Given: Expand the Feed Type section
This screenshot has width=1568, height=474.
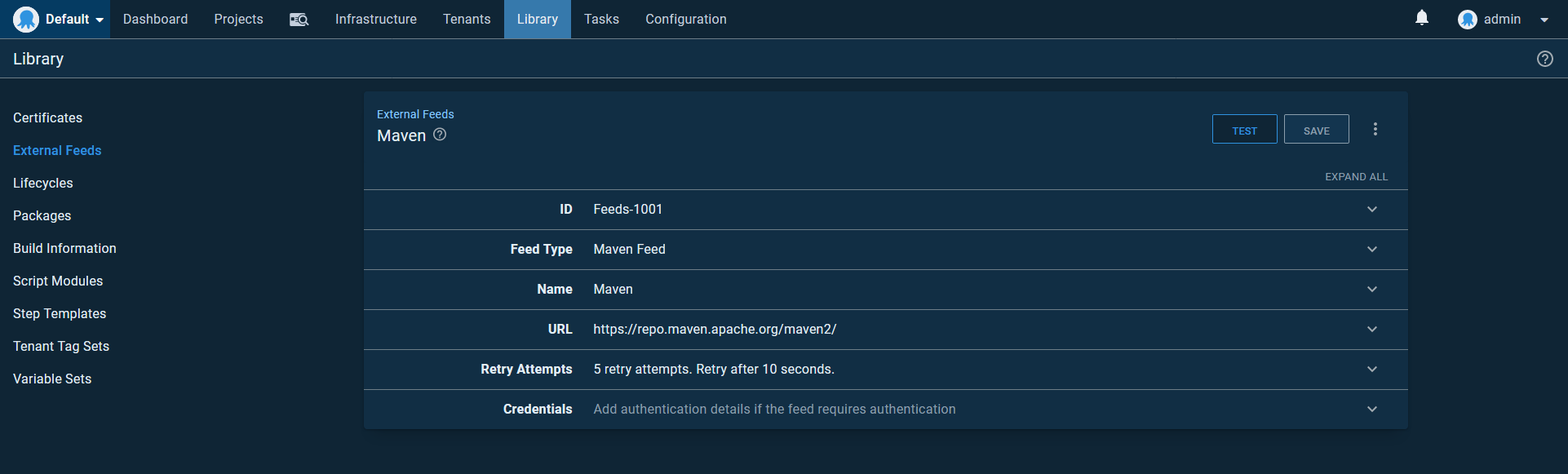Looking at the screenshot, I should (1371, 250).
